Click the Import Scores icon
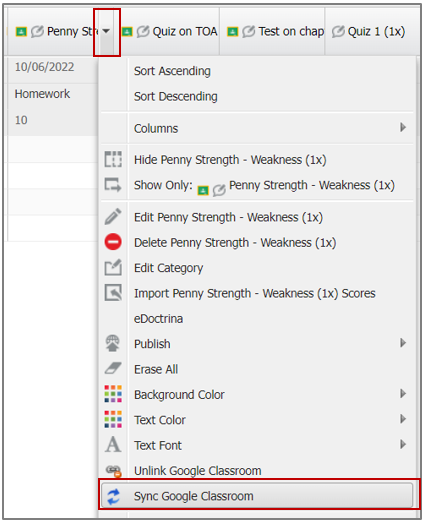 (x=113, y=293)
